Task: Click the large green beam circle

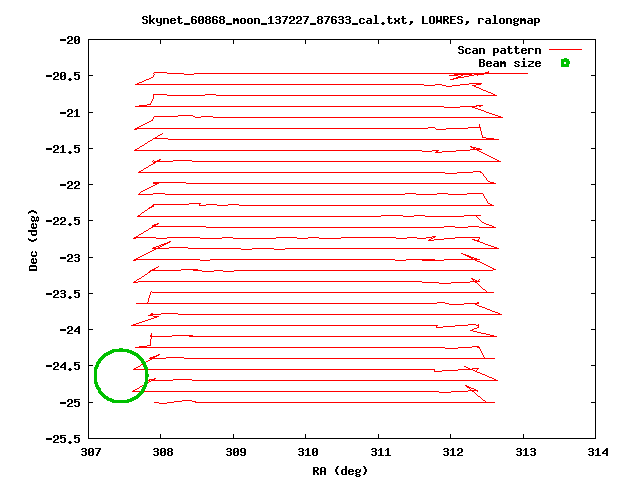Action: click(x=121, y=376)
